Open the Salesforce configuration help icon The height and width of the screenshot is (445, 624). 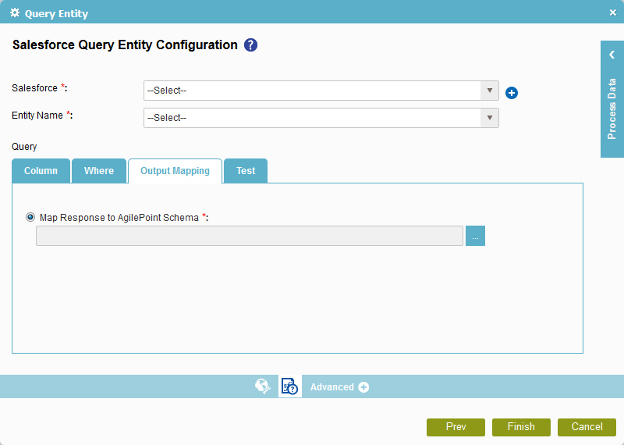point(250,45)
